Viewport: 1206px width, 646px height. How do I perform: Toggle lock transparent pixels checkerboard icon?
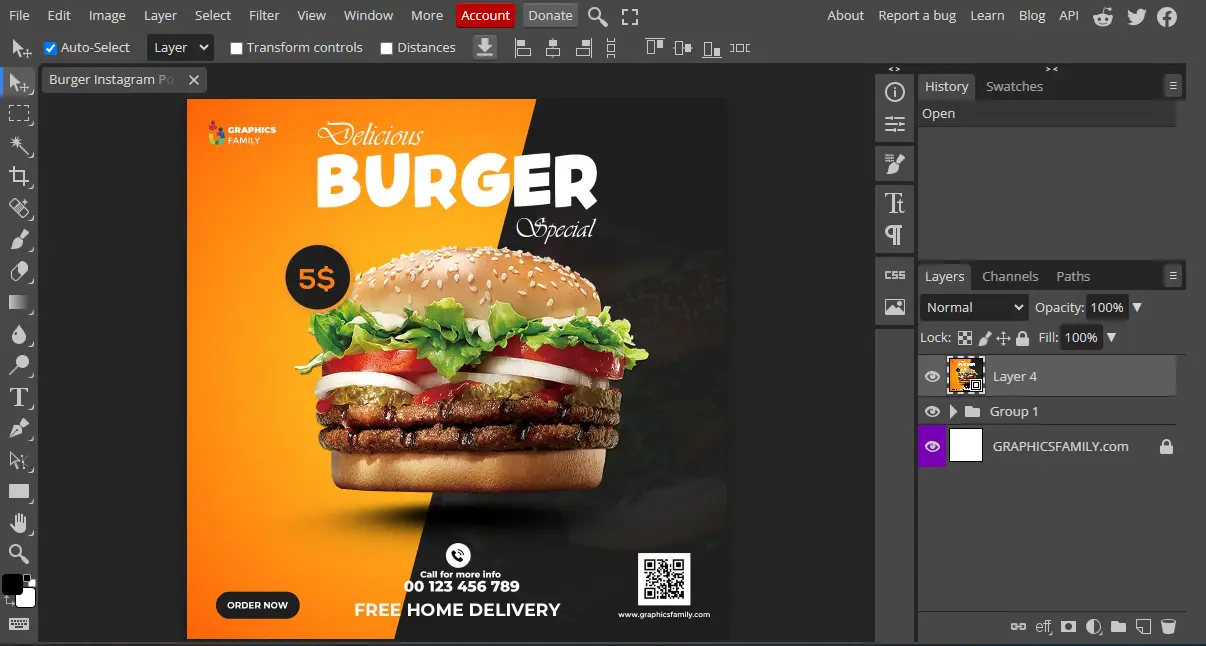(x=965, y=338)
